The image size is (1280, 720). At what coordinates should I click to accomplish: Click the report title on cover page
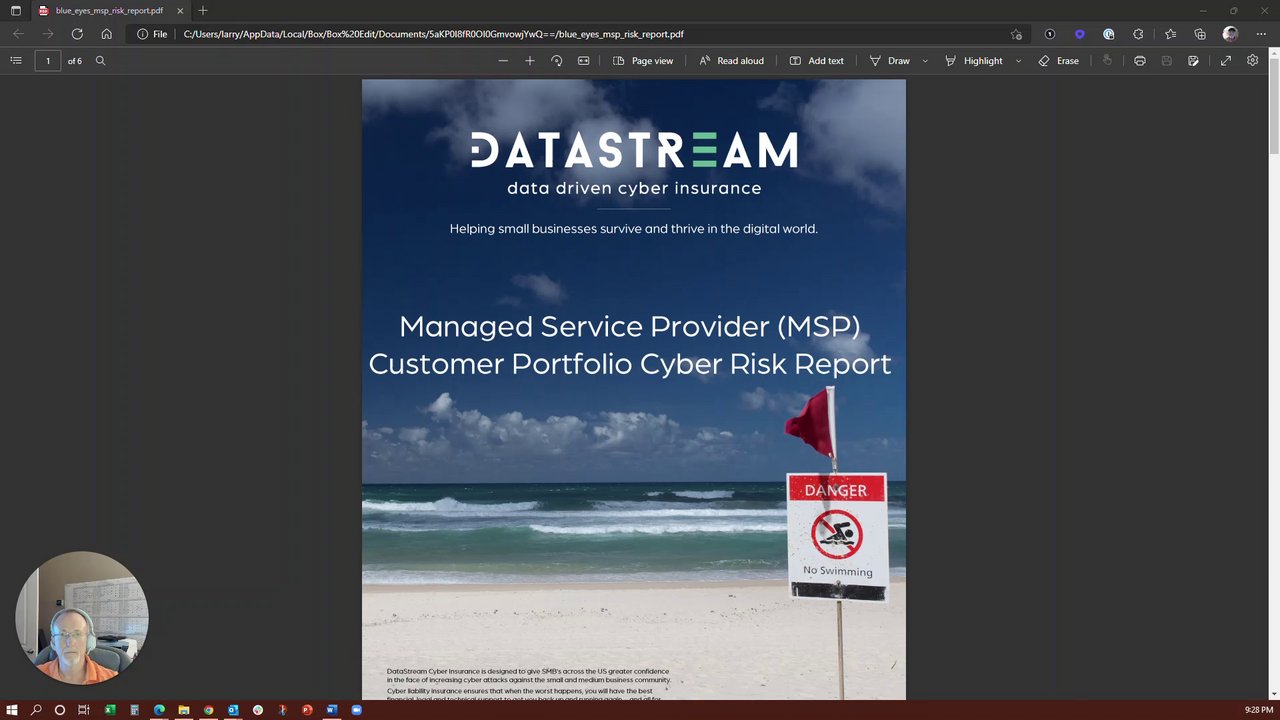630,345
